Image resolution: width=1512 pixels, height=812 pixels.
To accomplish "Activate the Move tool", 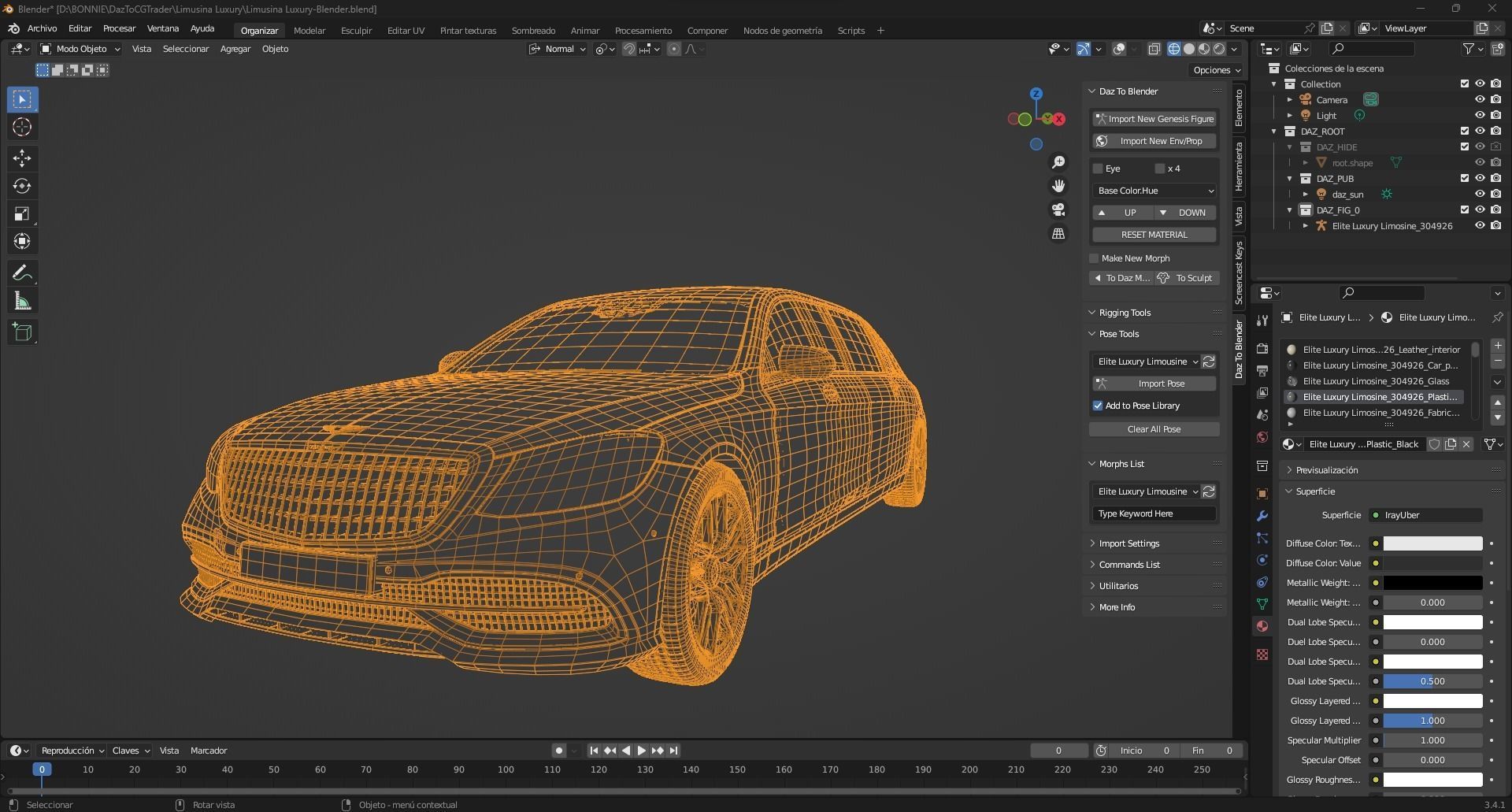I will pyautogui.click(x=22, y=158).
